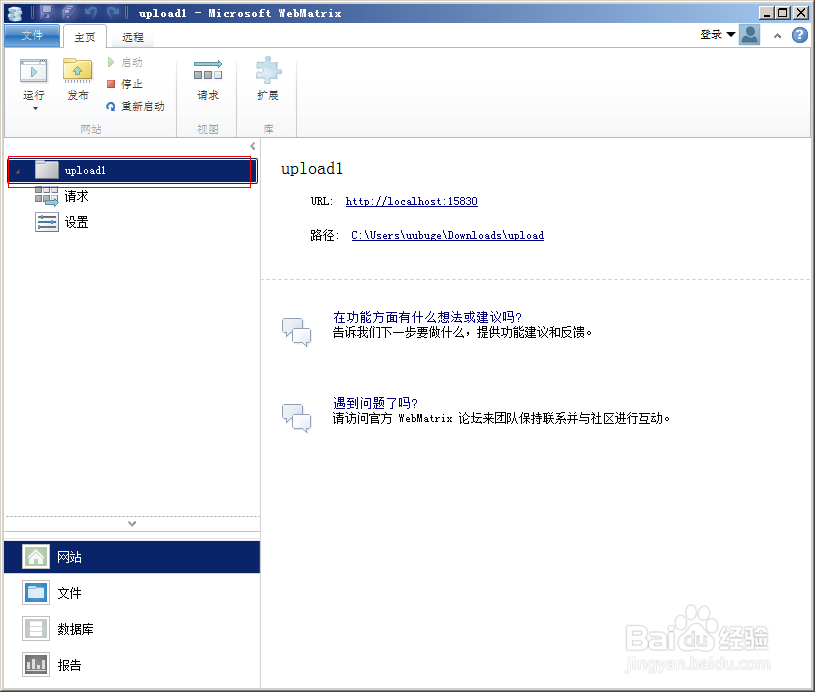Select the Site (网站) workspace
This screenshot has width=815, height=692.
click(x=132, y=557)
